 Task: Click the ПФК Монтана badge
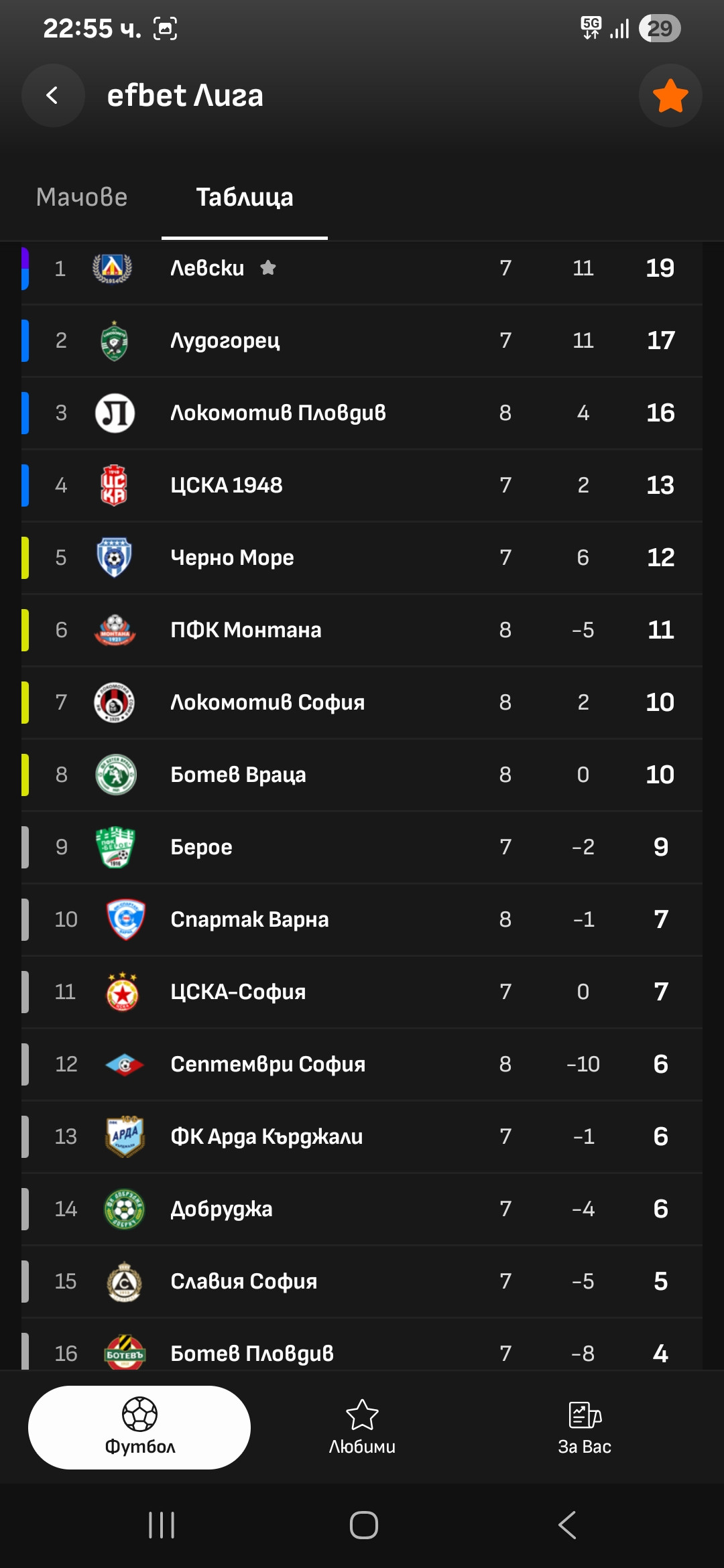click(x=115, y=630)
